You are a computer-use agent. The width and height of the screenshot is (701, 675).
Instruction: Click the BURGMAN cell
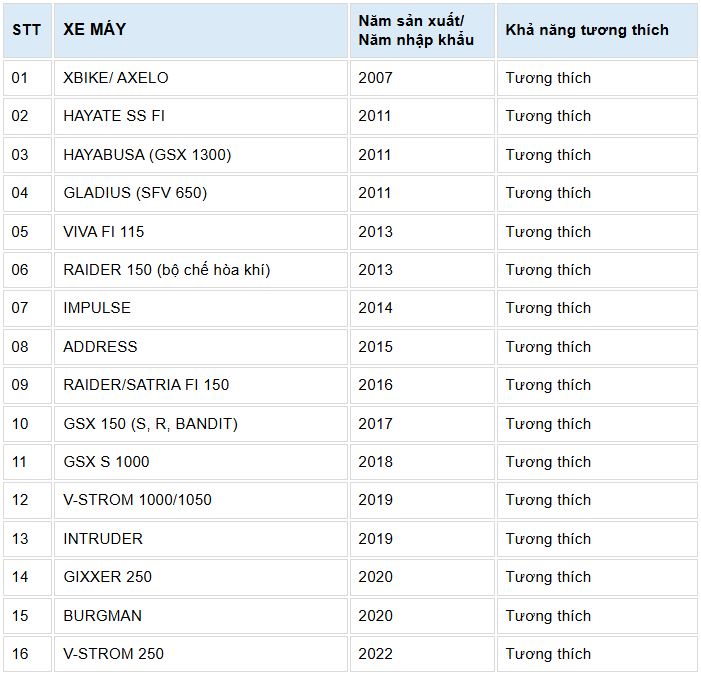click(201, 616)
